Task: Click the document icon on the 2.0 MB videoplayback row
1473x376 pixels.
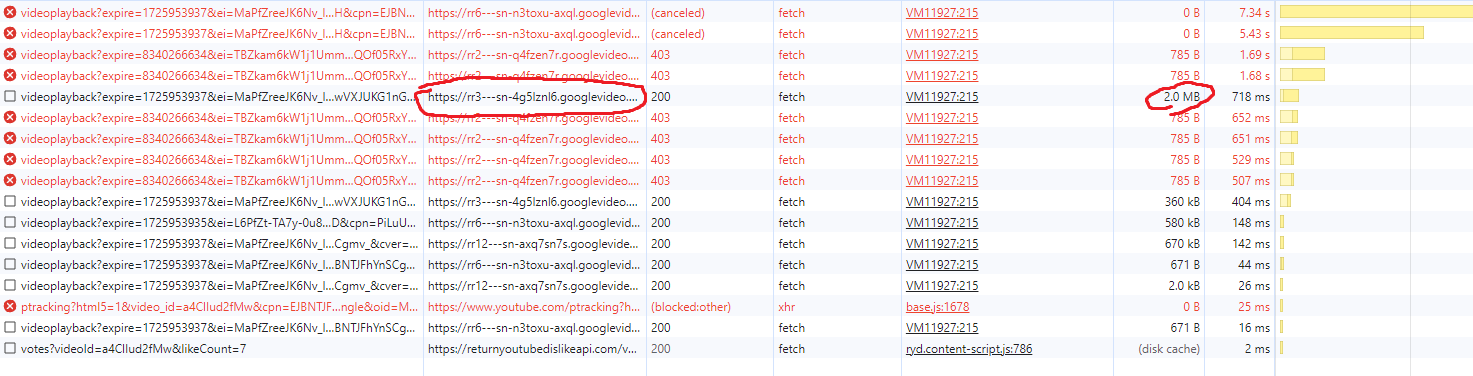Action: (10, 97)
